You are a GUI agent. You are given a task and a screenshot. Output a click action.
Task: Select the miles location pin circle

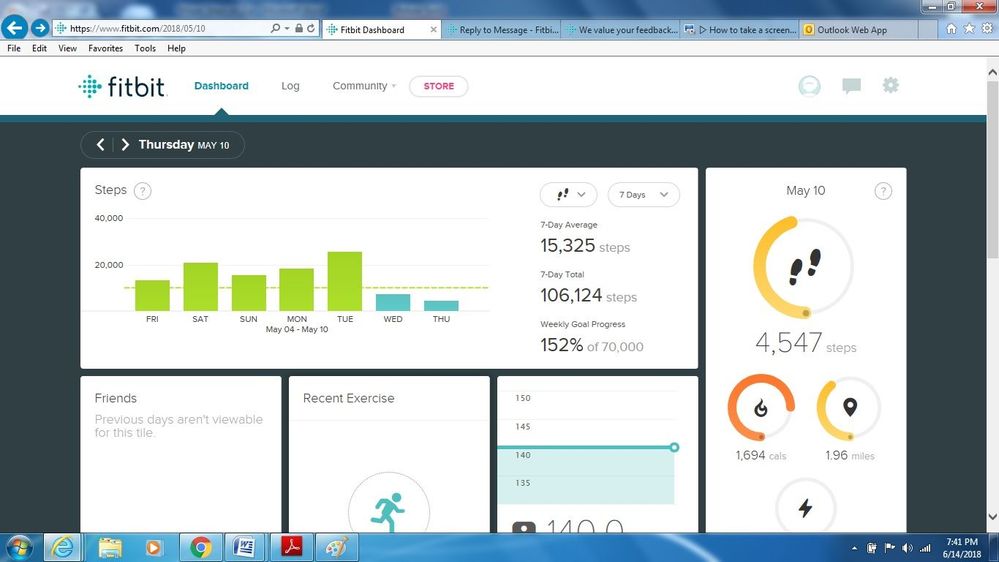[849, 408]
